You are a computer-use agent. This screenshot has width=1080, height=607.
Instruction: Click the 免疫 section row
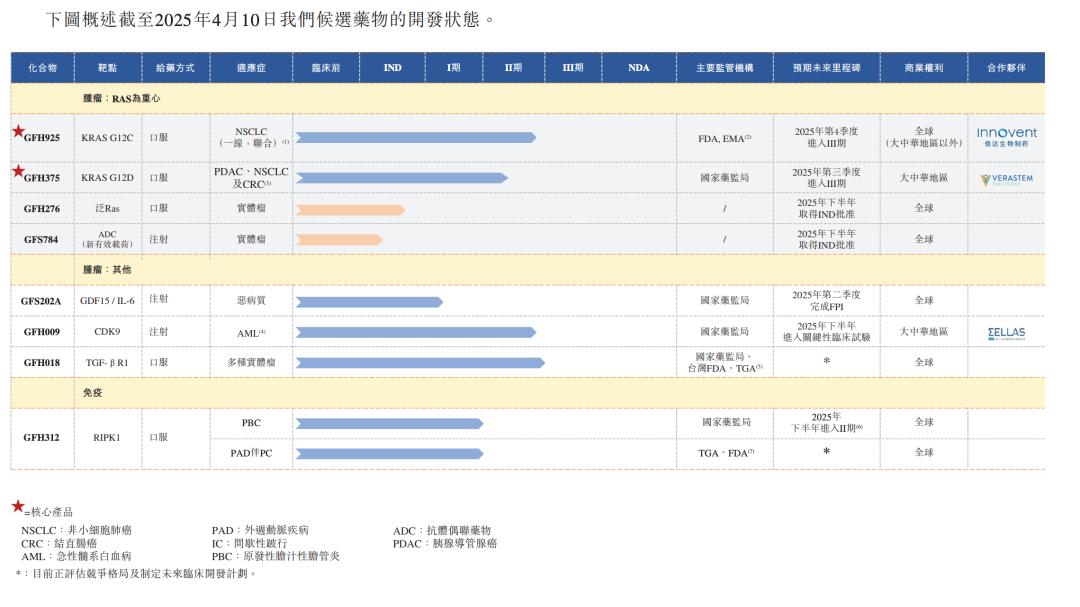coord(528,393)
